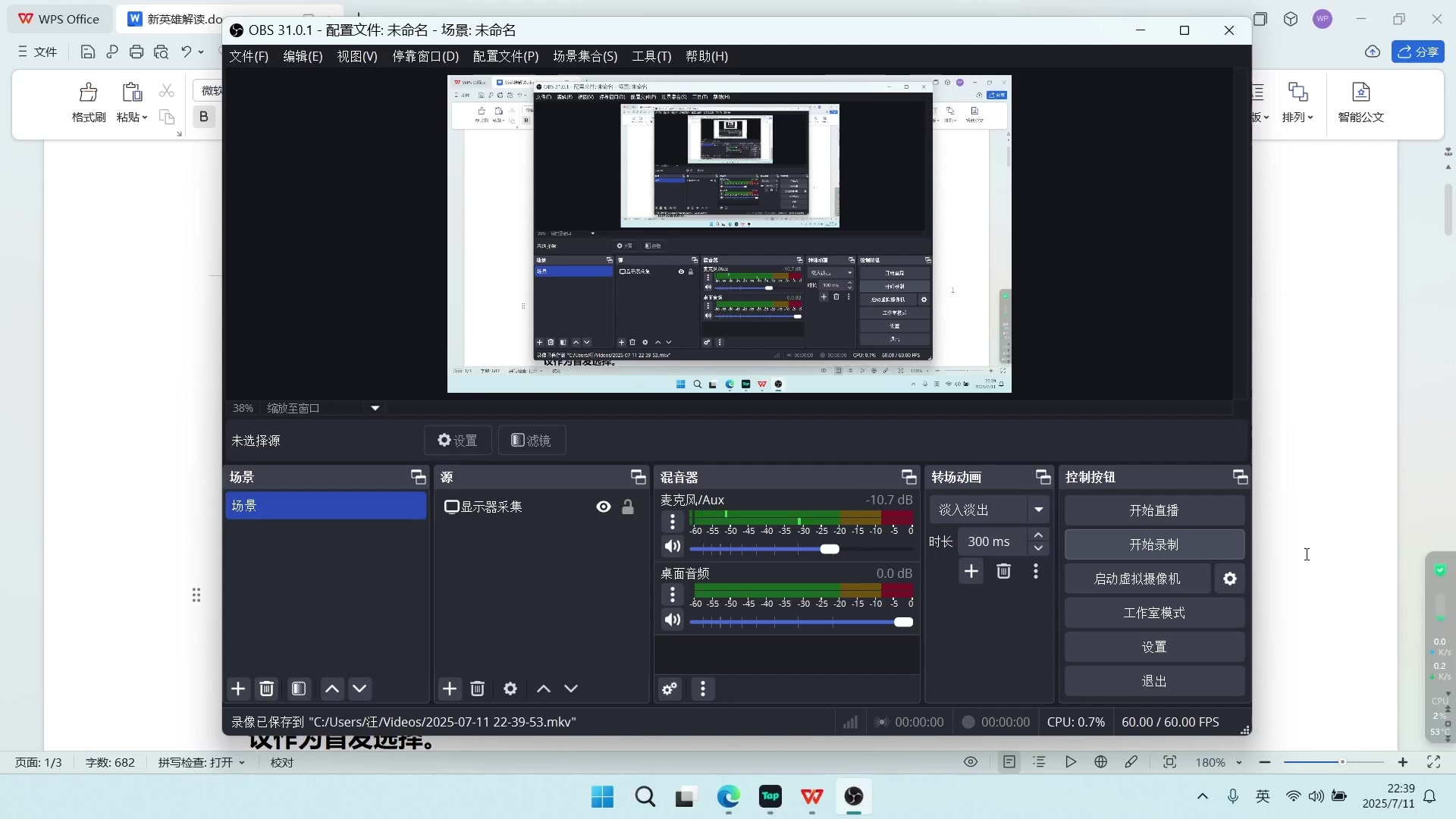
Task: Mute the 桌面音频 speaker icon
Action: pyautogui.click(x=673, y=620)
